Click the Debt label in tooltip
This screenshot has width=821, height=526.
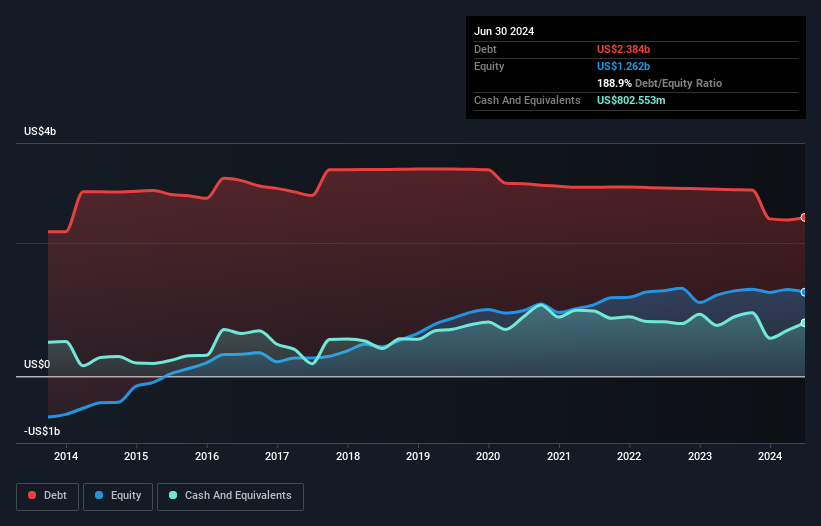485,49
